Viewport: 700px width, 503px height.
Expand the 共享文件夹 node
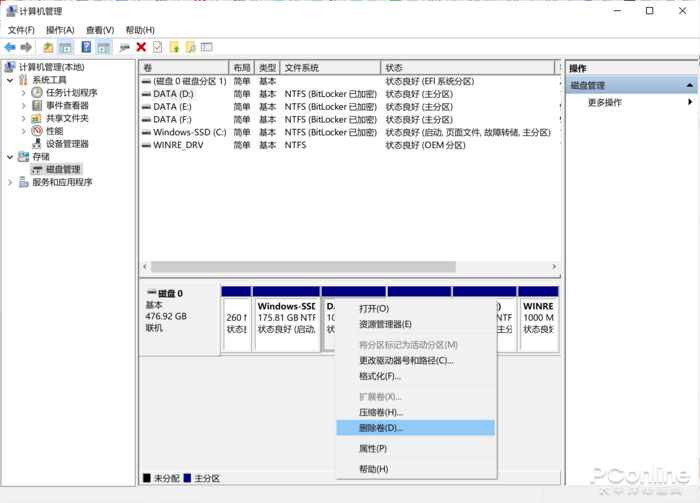[x=23, y=118]
